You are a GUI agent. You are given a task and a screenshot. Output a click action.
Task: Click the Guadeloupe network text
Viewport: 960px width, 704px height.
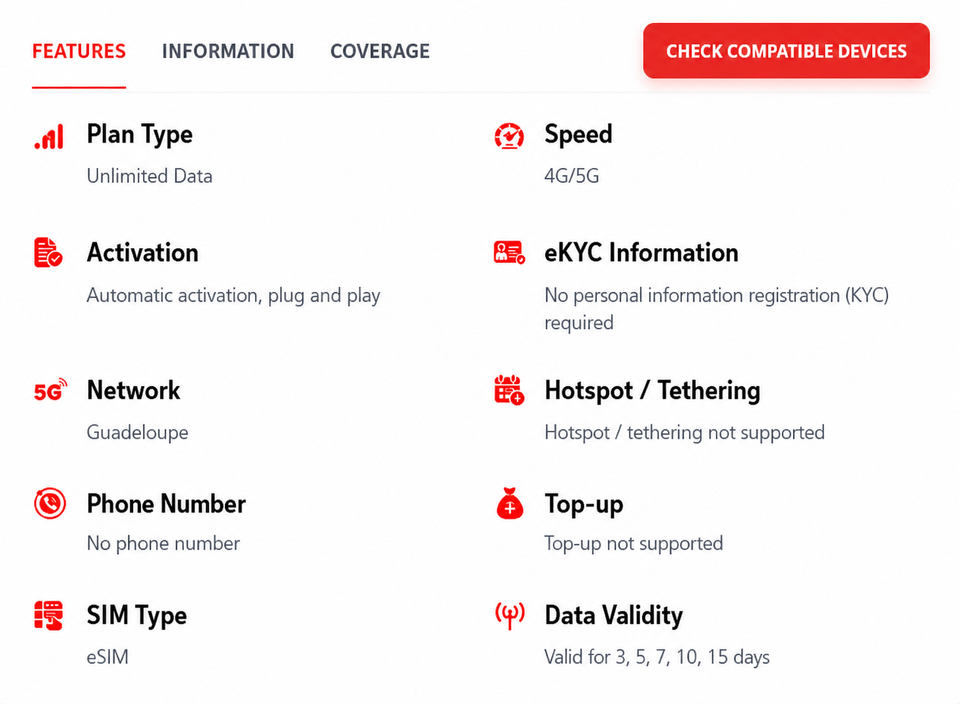click(138, 433)
